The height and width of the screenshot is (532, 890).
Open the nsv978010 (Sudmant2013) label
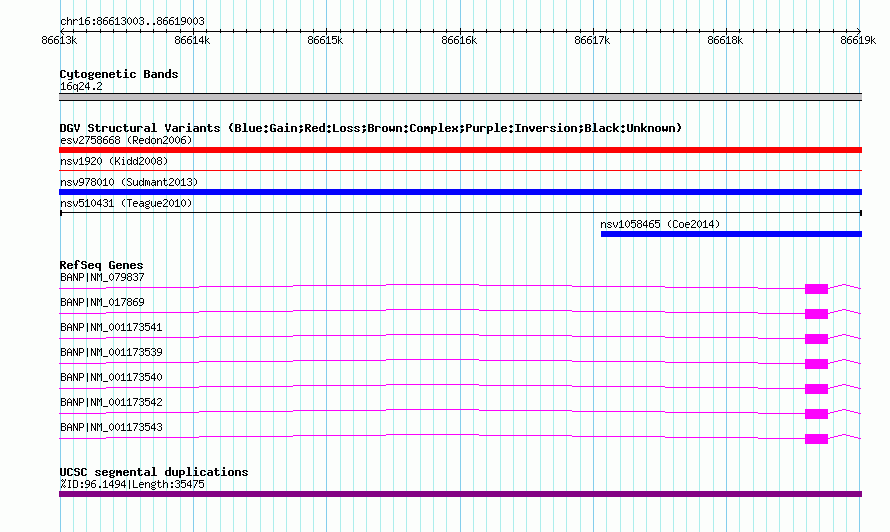129,182
